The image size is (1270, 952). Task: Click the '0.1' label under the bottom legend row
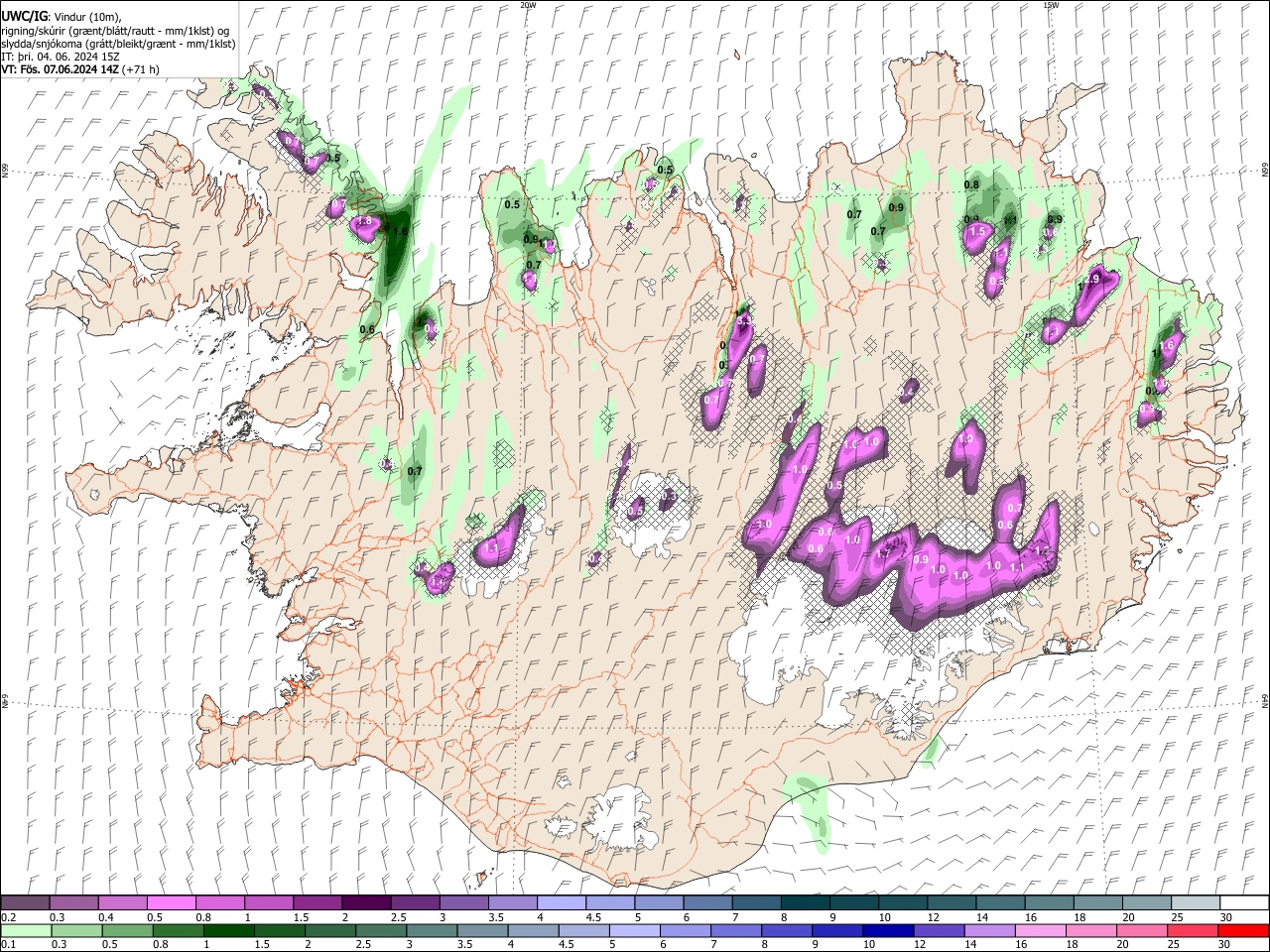coord(9,945)
